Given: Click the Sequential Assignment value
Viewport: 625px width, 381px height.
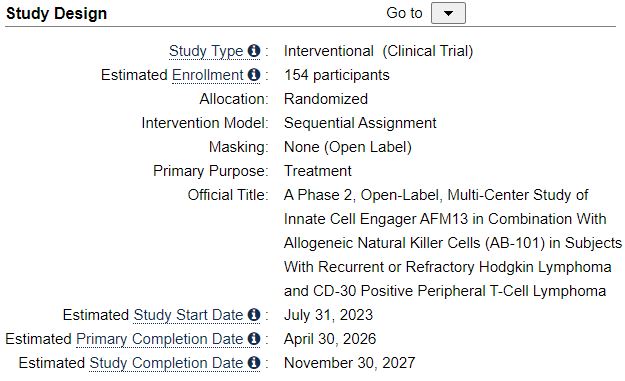Looking at the screenshot, I should coord(360,123).
